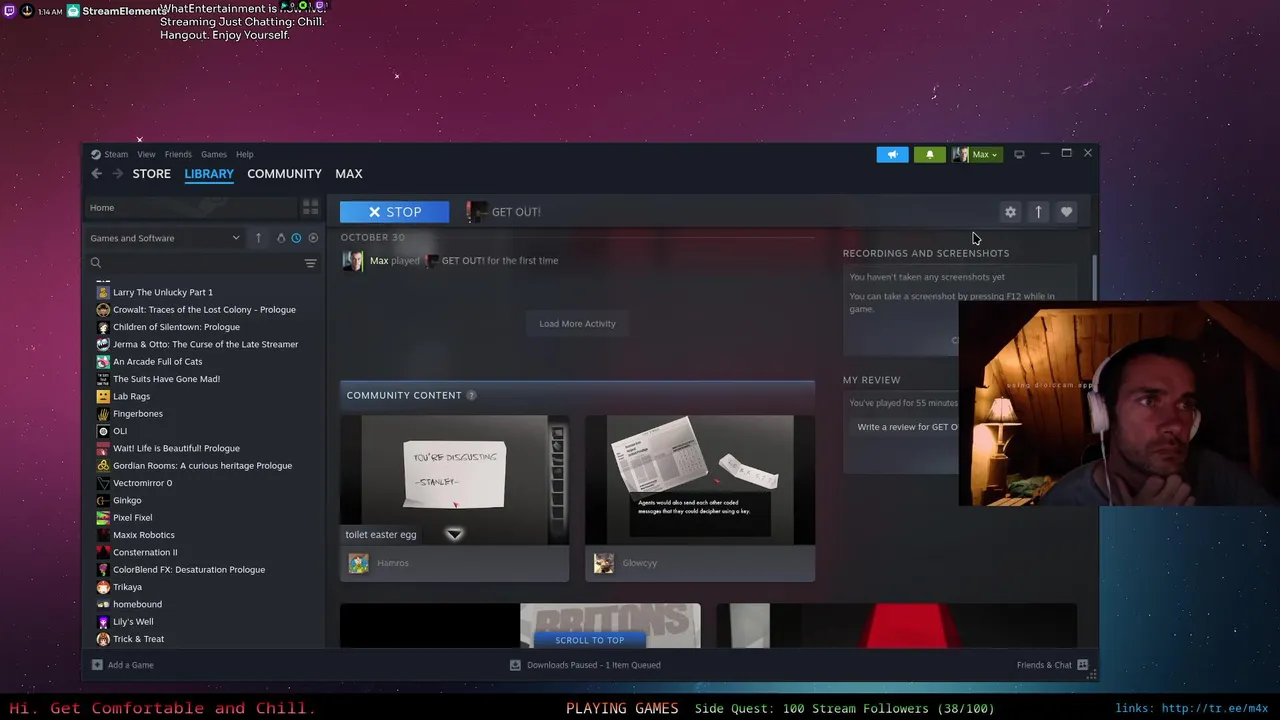Go back with the left arrow
Screen dimensions: 1280x720
point(97,173)
